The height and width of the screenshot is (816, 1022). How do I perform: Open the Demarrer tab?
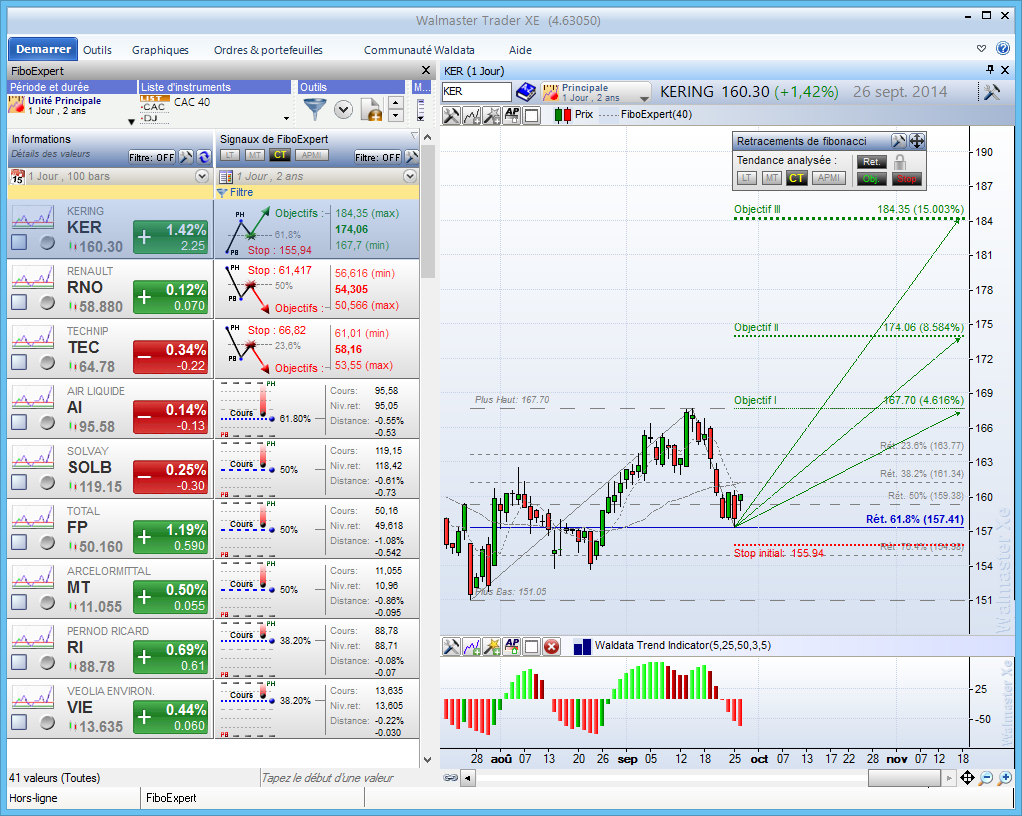[x=43, y=49]
